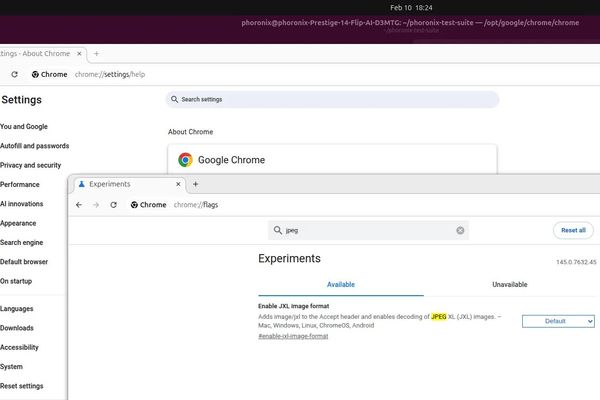Select the Experiments tab
Screen dimensions: 600x400
(x=129, y=184)
